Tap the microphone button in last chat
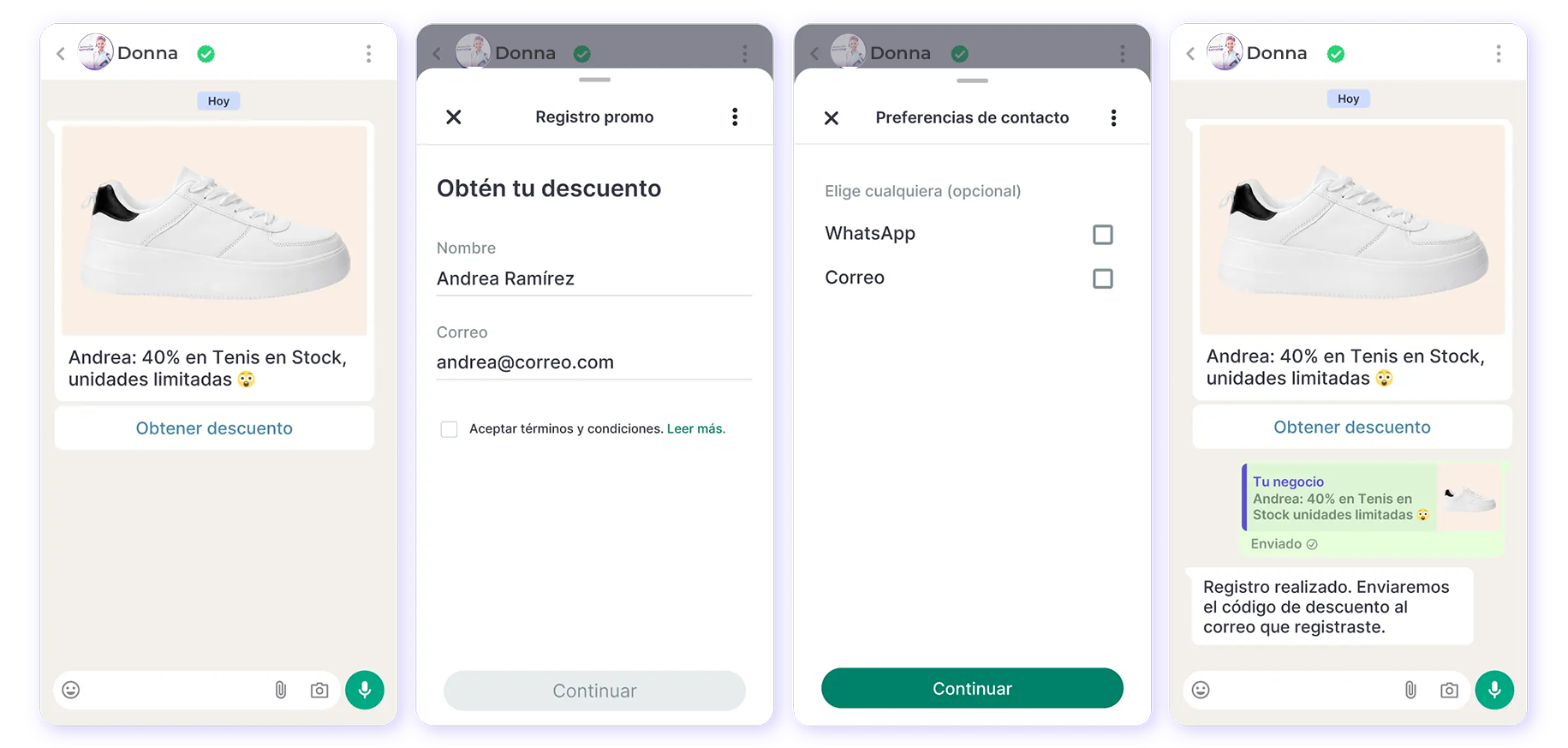The width and height of the screenshot is (1568, 748). coord(1494,690)
